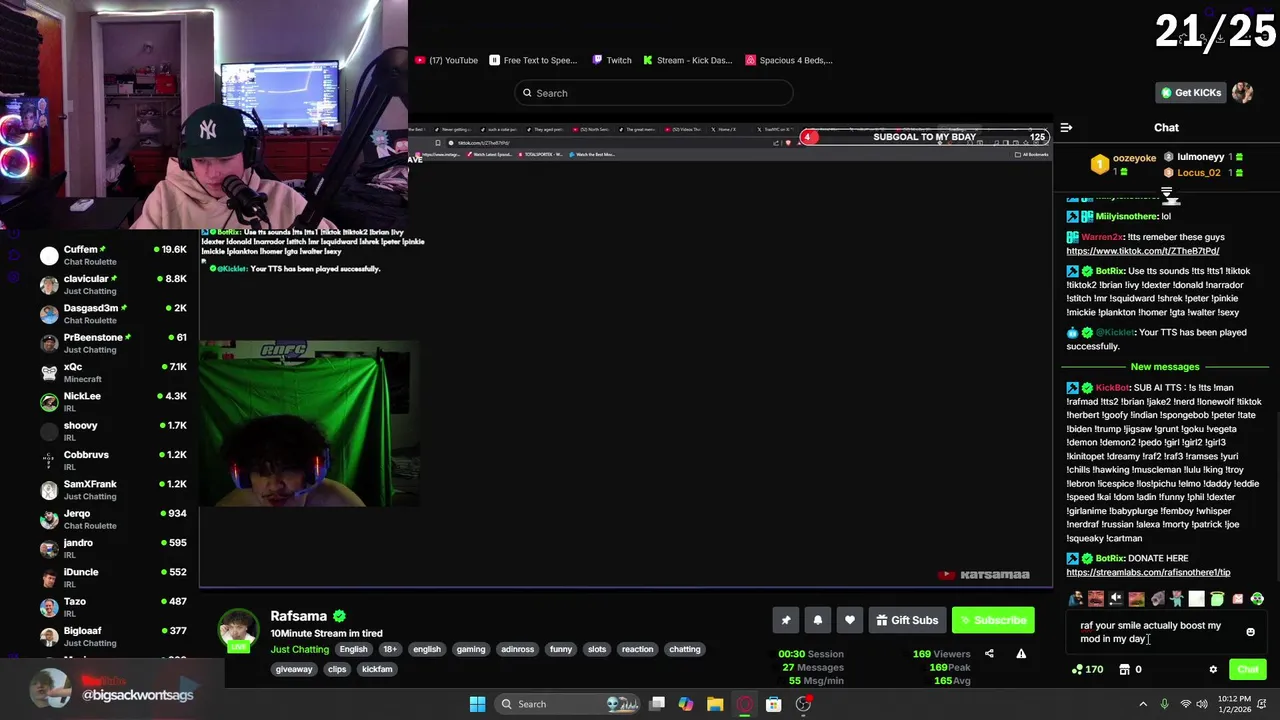The width and height of the screenshot is (1280, 720).
Task: Click the Windows taskbar Search box
Action: tap(565, 704)
